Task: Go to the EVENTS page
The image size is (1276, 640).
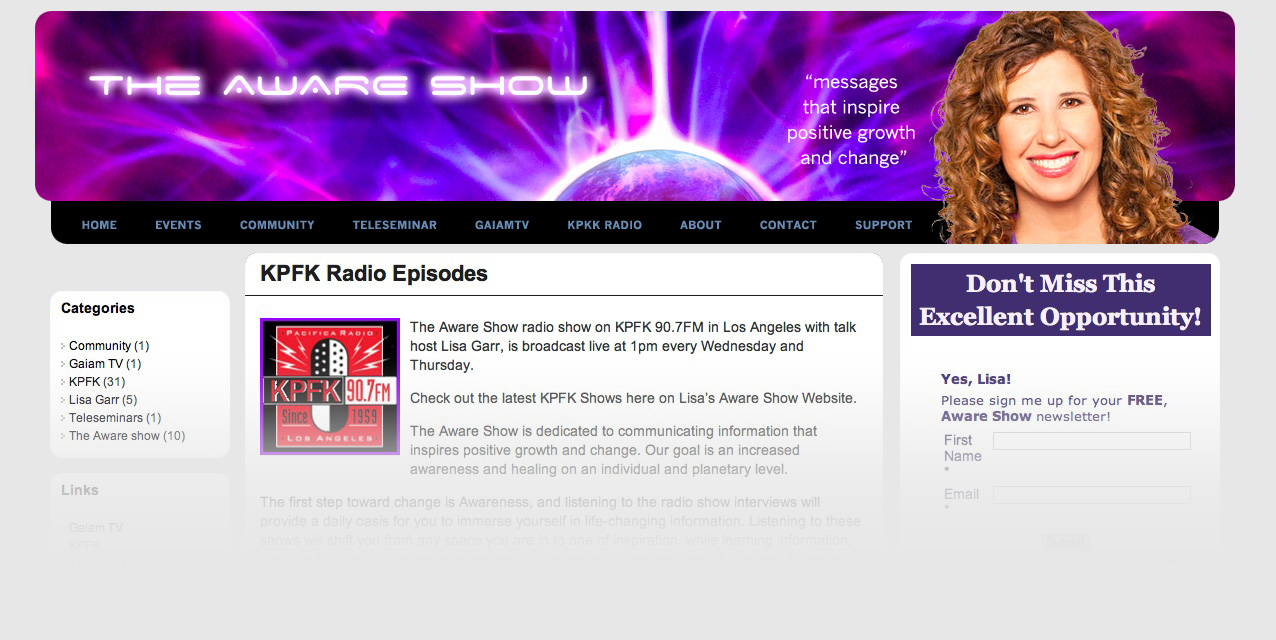Action: 178,225
